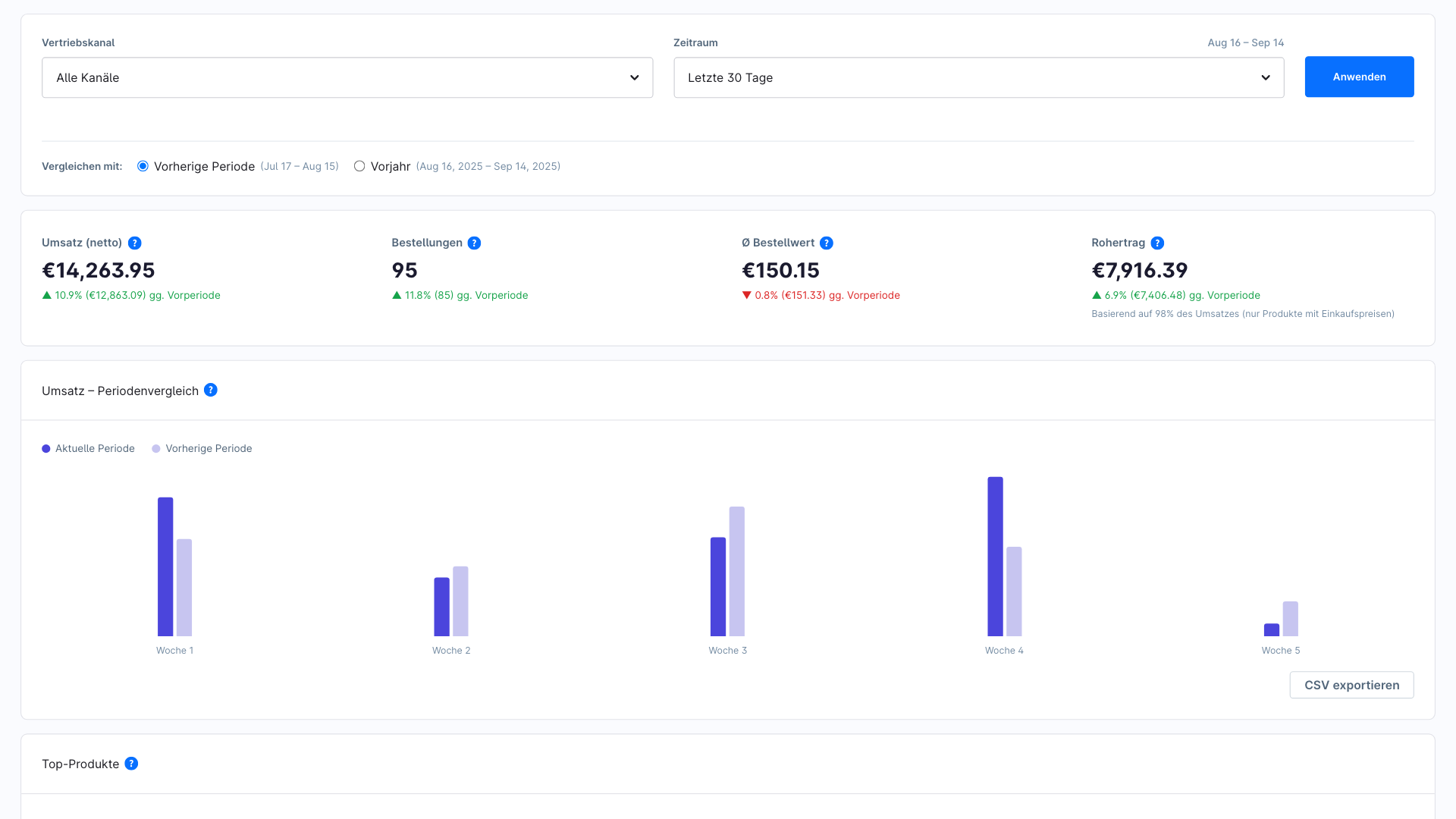Open help icon next to Bestellungen
The image size is (1456, 819).
475,243
